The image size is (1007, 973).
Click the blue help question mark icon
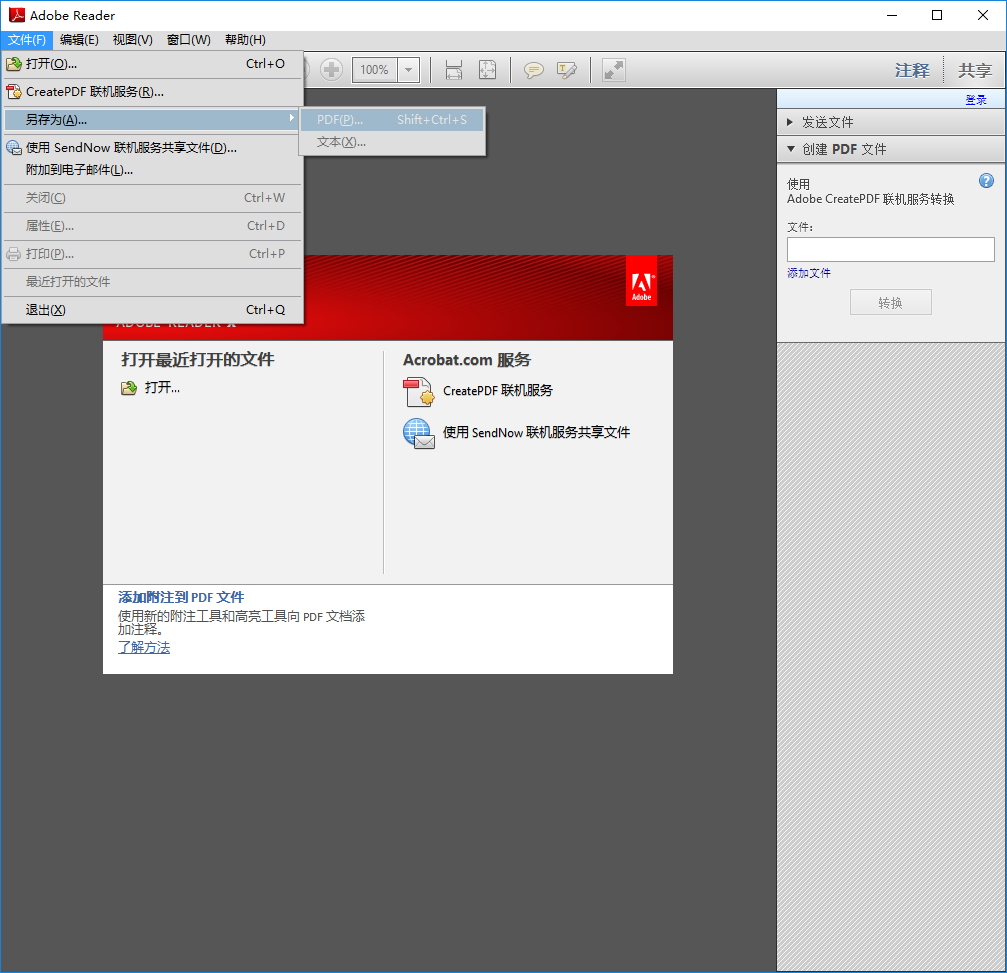pyautogui.click(x=986, y=181)
